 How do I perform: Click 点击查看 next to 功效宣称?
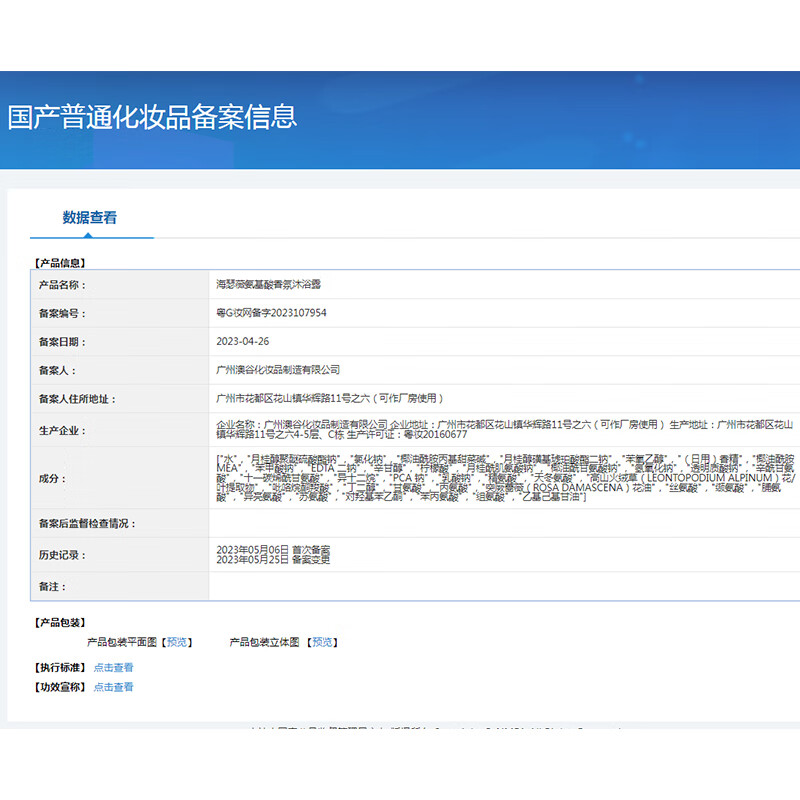(113, 687)
